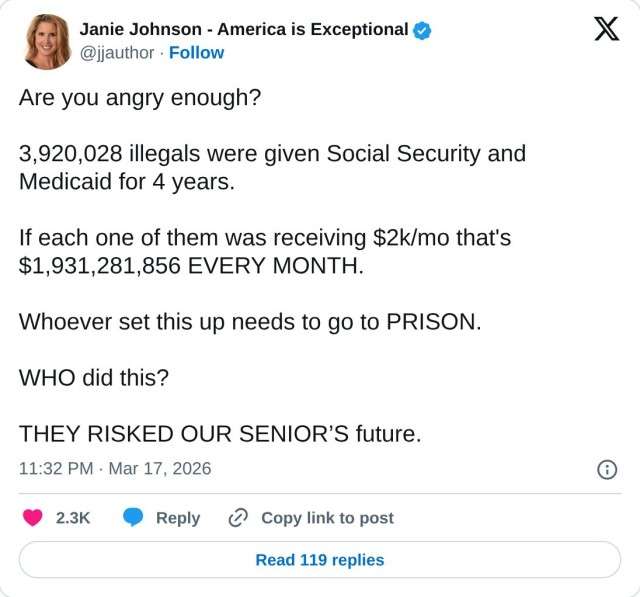Click the blue verified checkmark badge
The image size is (640, 597).
(423, 29)
